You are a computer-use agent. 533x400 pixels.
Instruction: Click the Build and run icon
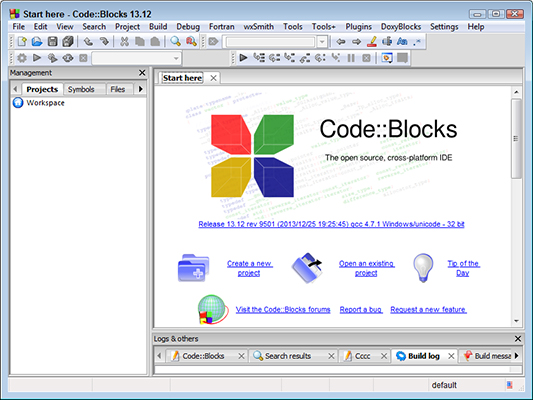click(52, 58)
